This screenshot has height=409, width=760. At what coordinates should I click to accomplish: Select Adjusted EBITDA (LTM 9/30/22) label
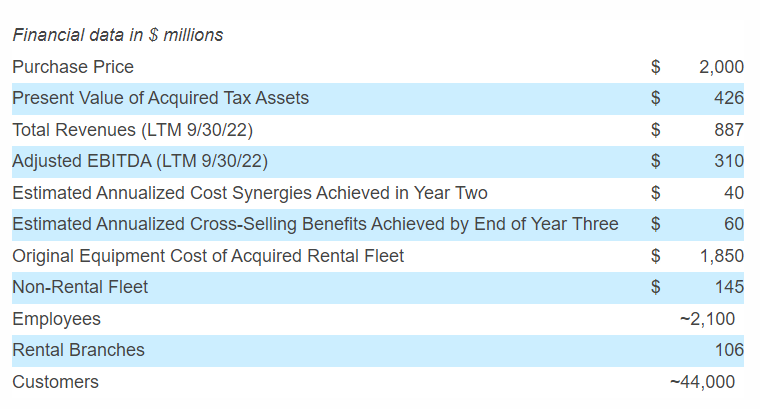coord(140,161)
